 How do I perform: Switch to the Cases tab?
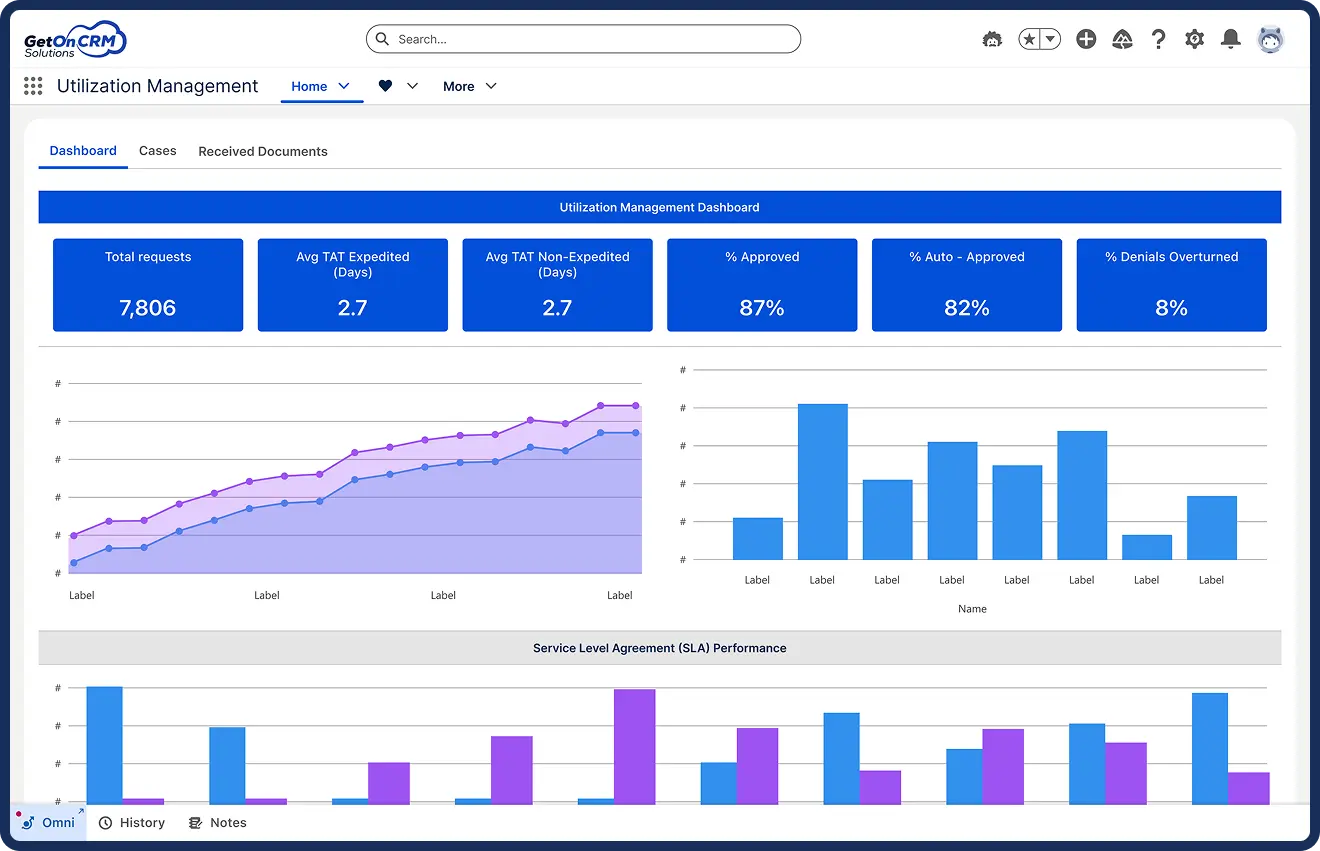(157, 151)
